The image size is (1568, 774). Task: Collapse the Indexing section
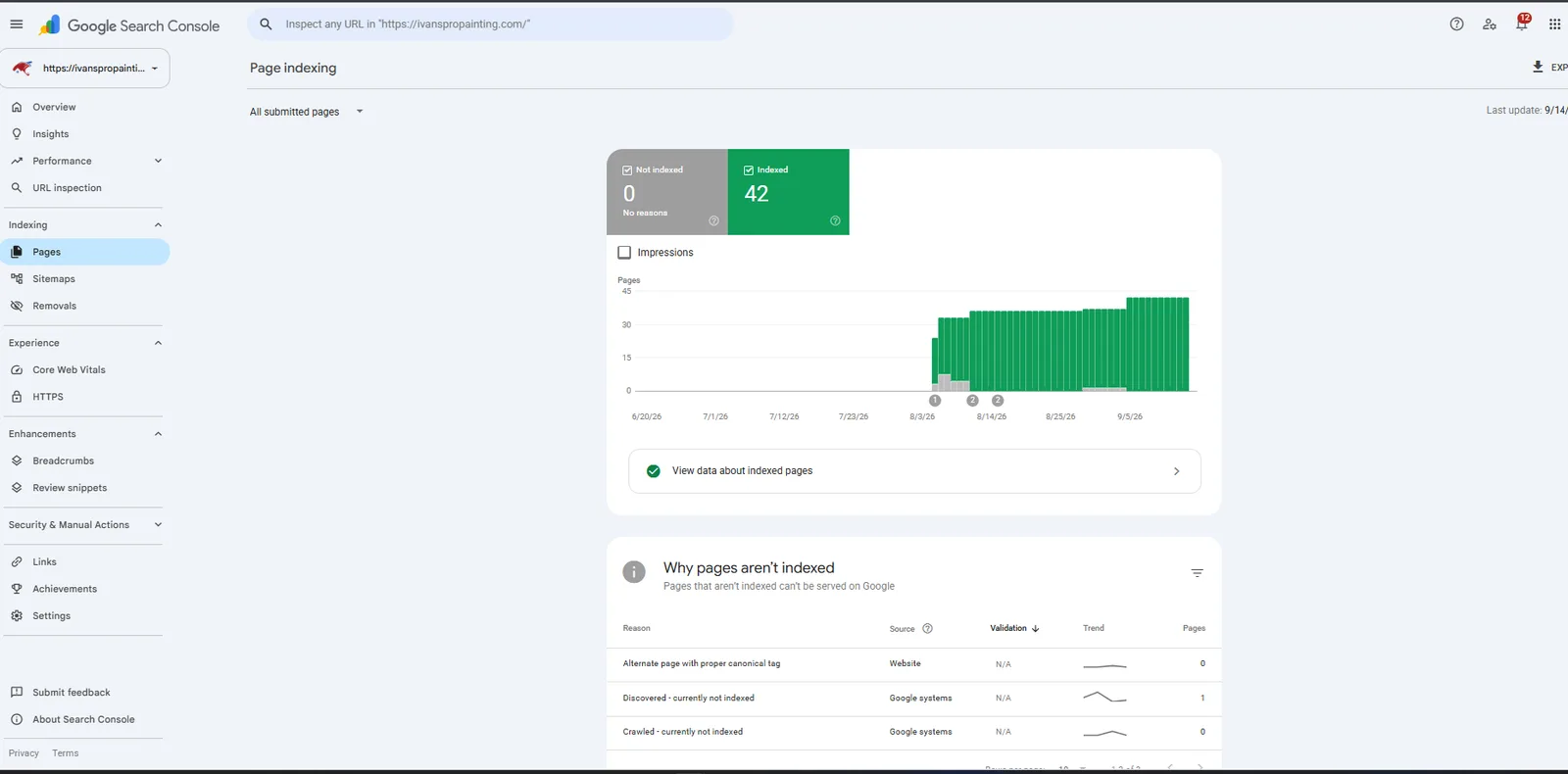point(158,225)
